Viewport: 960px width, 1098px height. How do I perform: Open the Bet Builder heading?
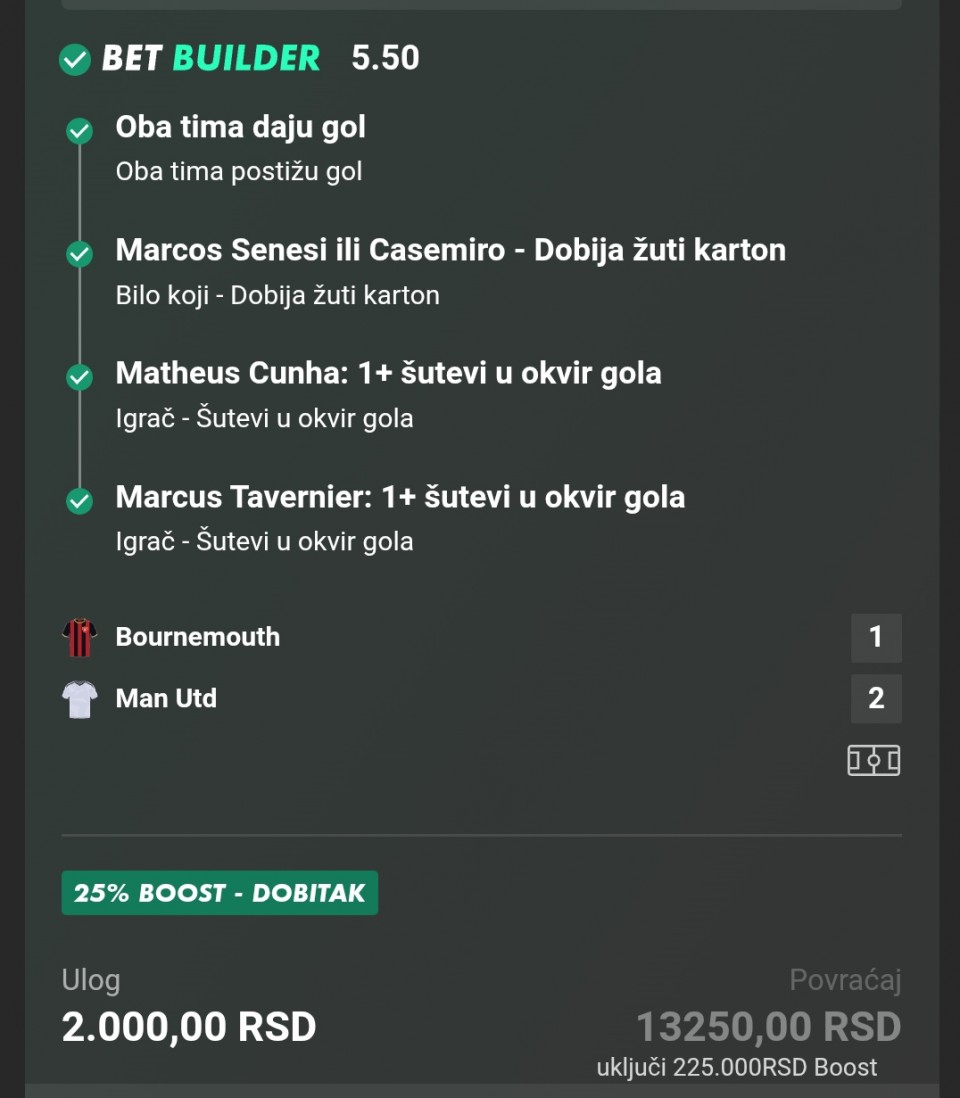[211, 58]
